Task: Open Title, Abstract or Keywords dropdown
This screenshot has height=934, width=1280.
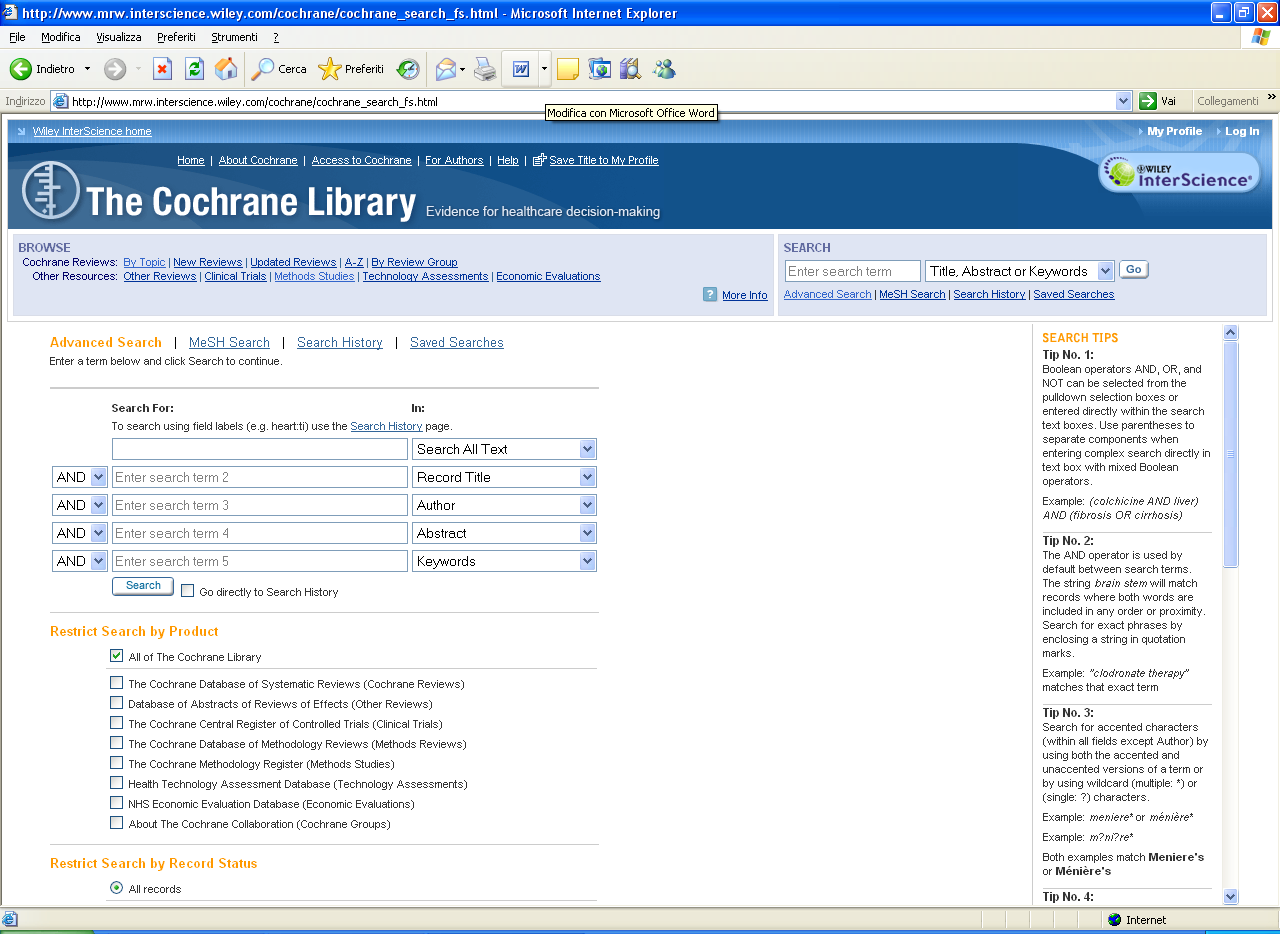Action: click(x=1020, y=271)
